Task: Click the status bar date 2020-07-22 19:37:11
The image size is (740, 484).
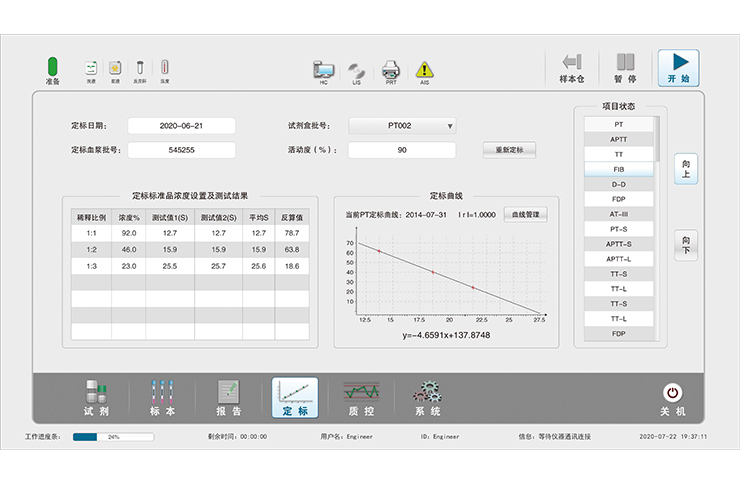Action: [x=673, y=437]
